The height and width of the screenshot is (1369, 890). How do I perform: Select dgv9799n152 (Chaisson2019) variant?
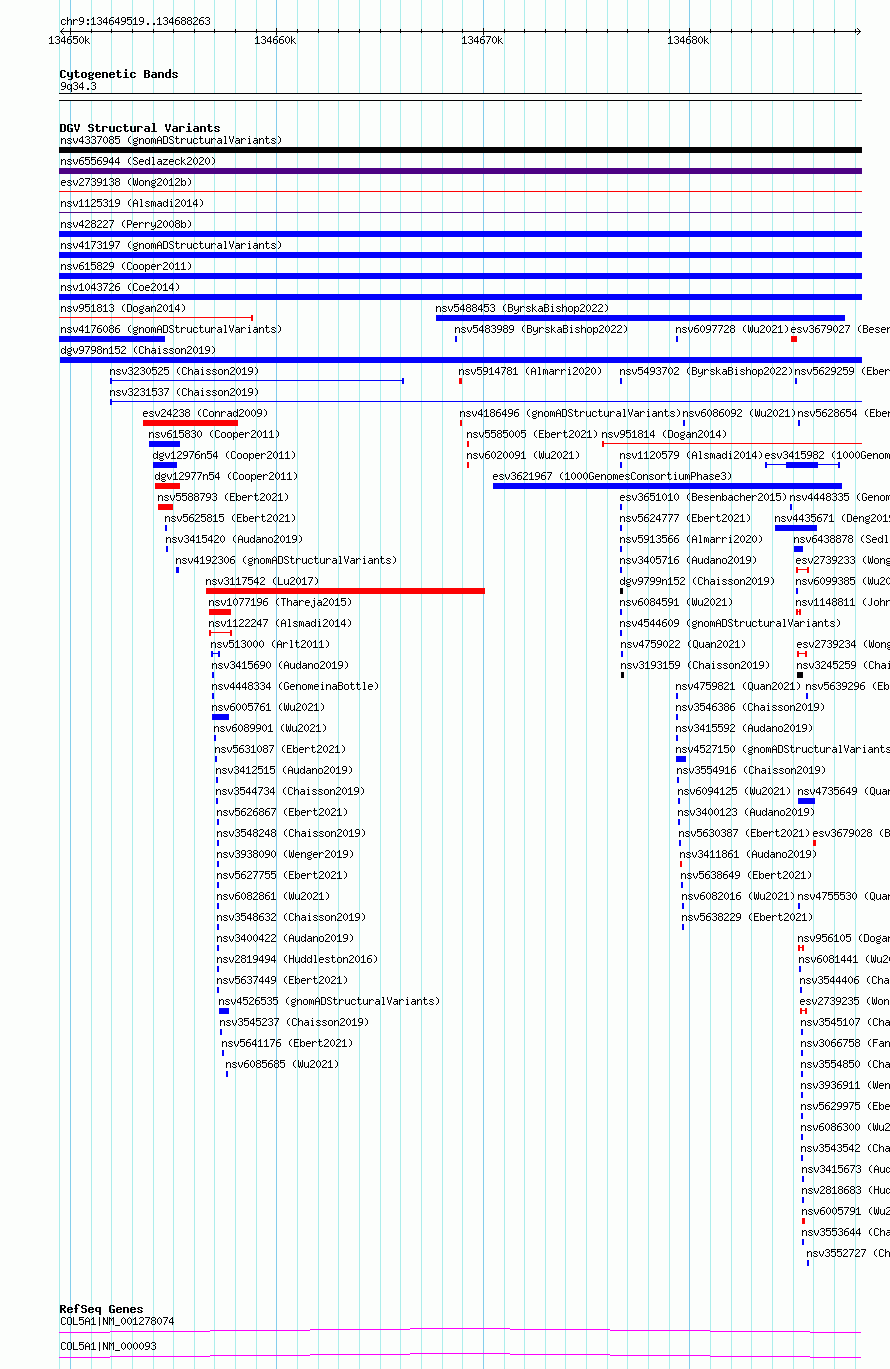pyautogui.click(x=697, y=581)
